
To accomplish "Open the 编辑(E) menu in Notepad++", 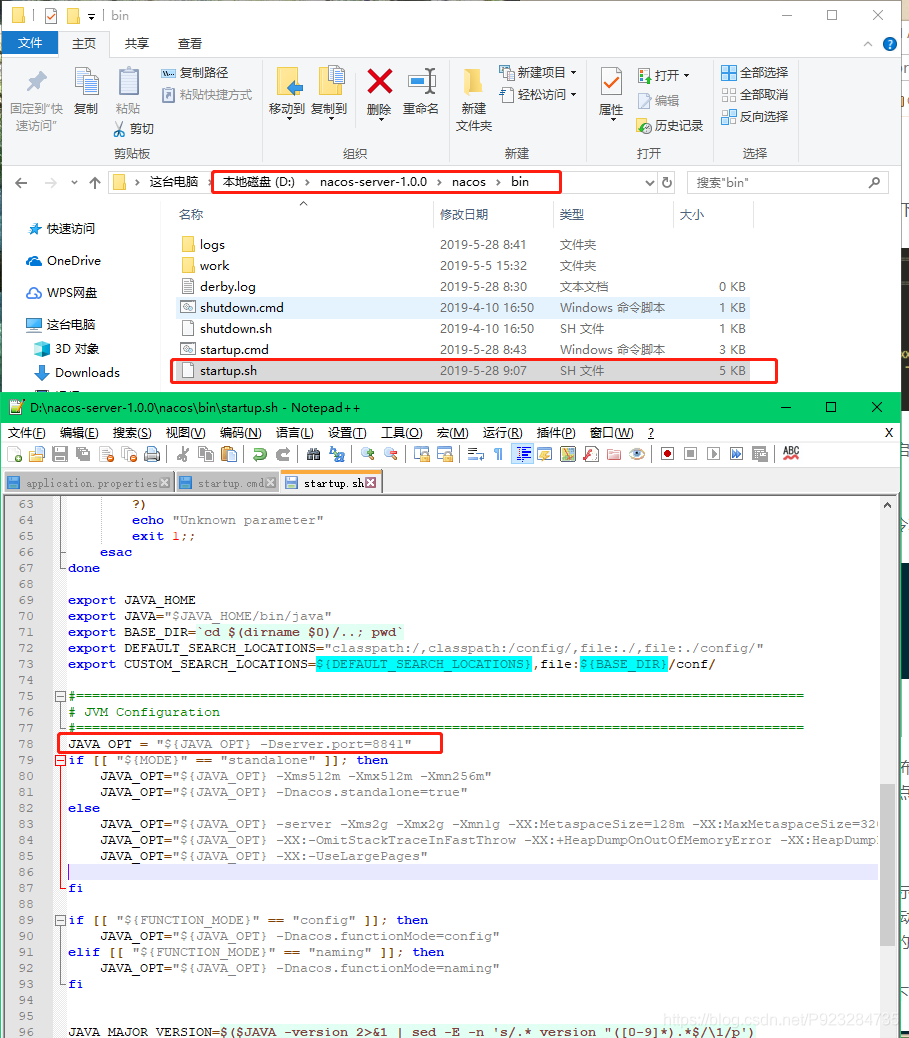I will coord(79,433).
